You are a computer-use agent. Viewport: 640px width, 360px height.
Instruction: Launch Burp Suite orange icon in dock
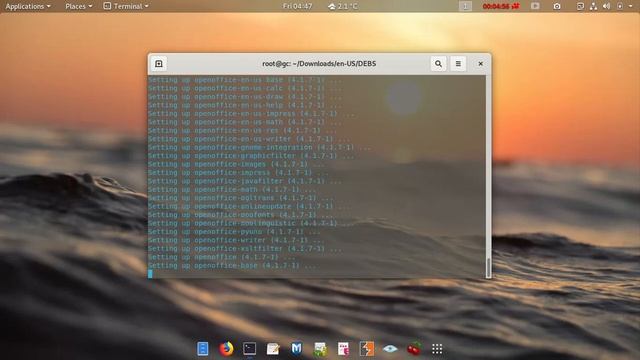(x=367, y=349)
